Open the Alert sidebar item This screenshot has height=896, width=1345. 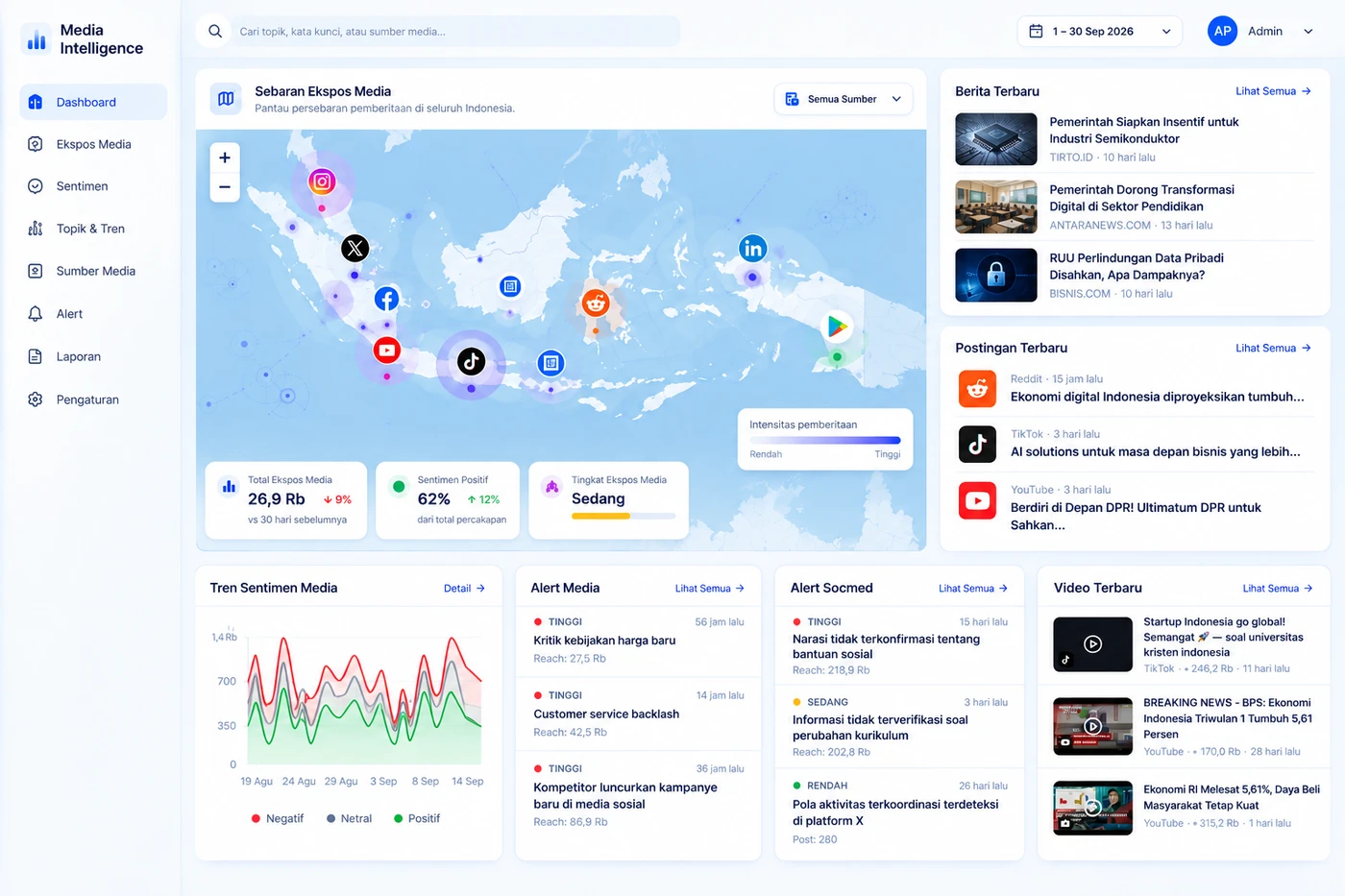[x=93, y=314]
